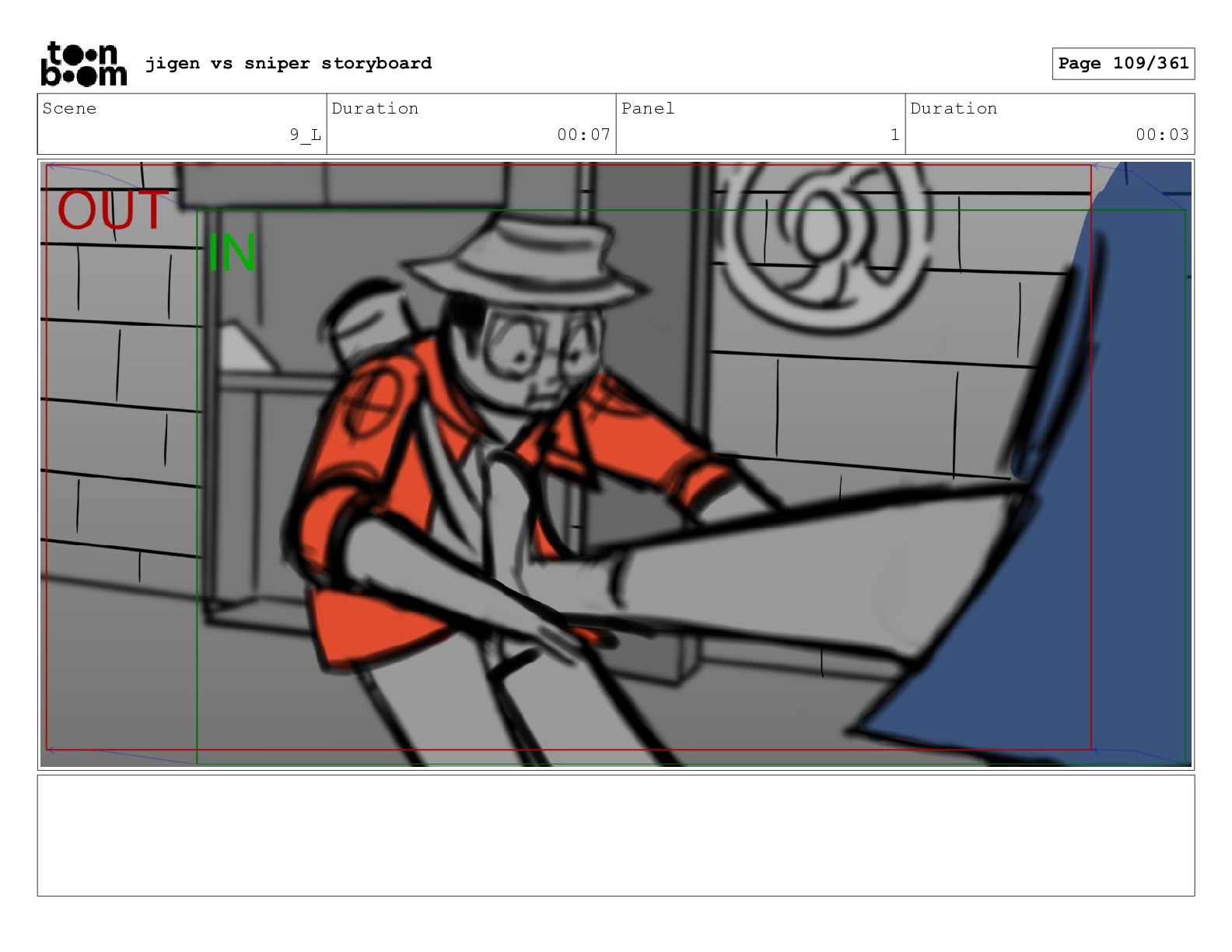
Task: Select the panel duration value "00:03"
Action: [x=1162, y=135]
